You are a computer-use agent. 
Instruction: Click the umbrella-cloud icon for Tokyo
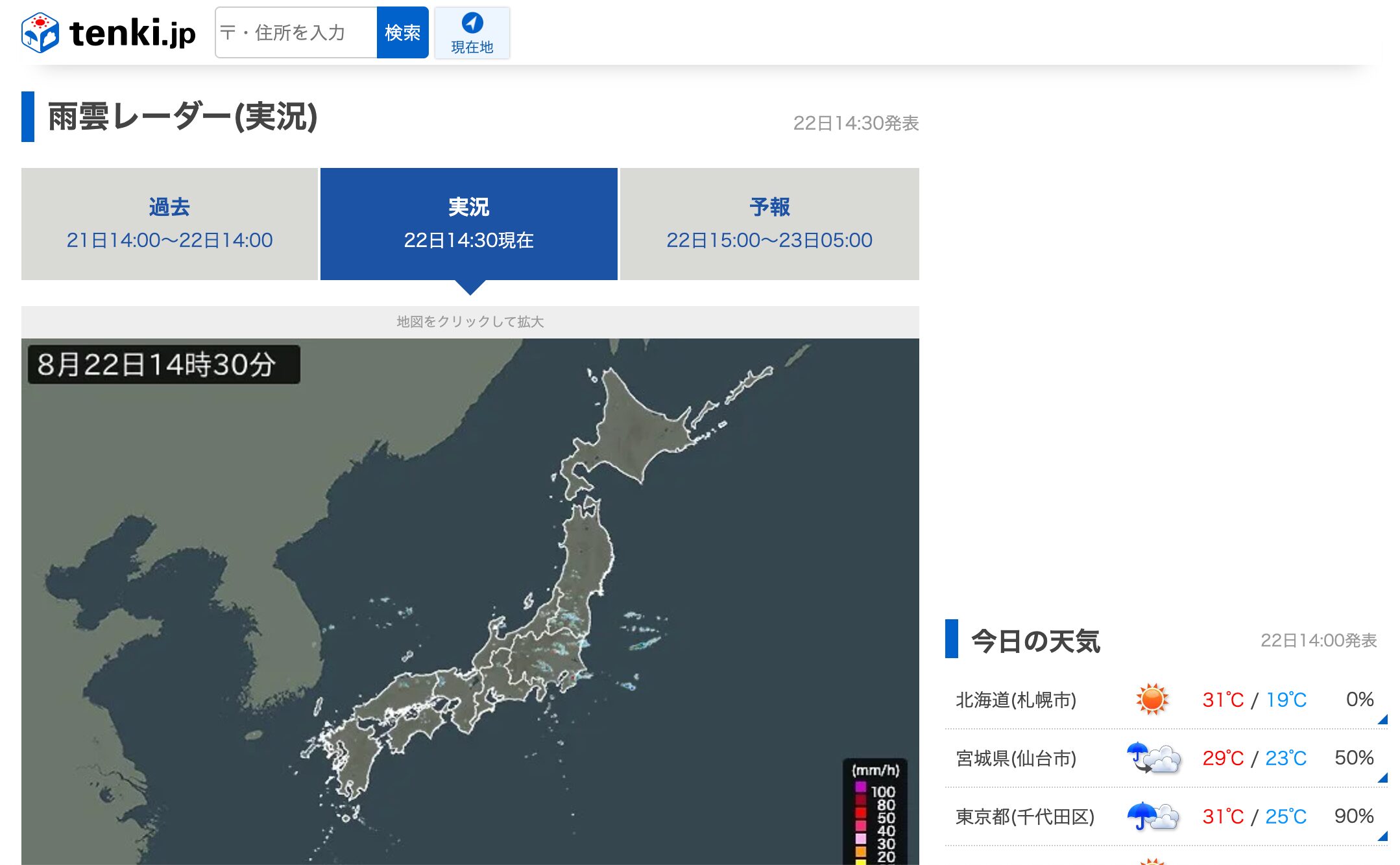(1153, 816)
